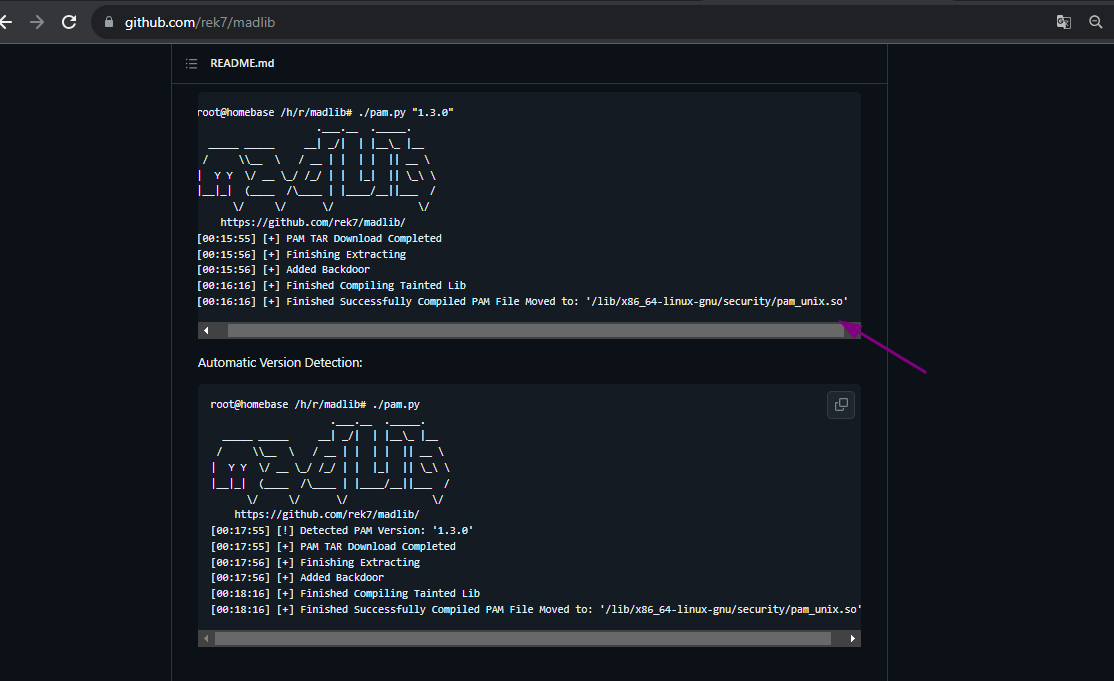View site info via padlock icon
This screenshot has width=1114, height=681.
109,22
